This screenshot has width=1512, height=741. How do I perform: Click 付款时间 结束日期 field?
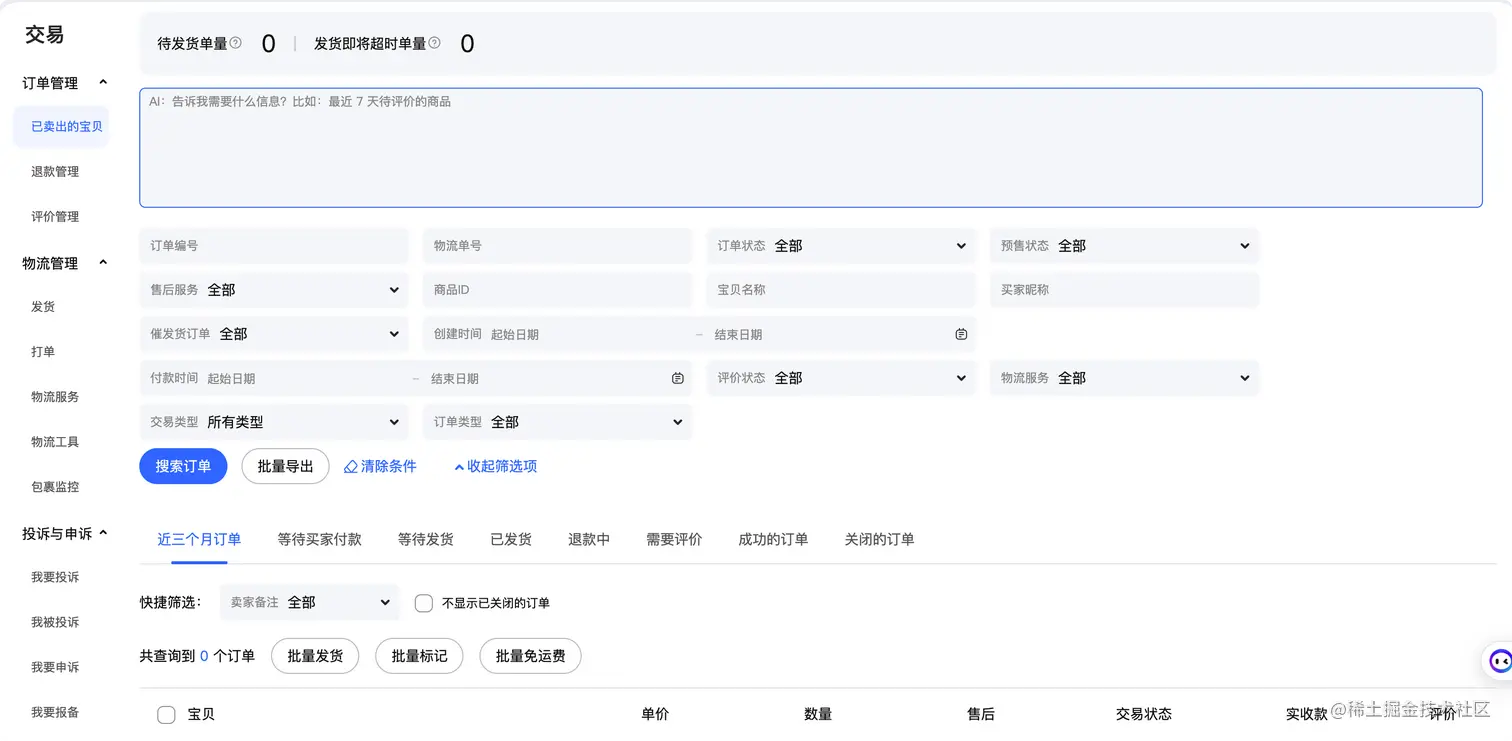pos(545,378)
